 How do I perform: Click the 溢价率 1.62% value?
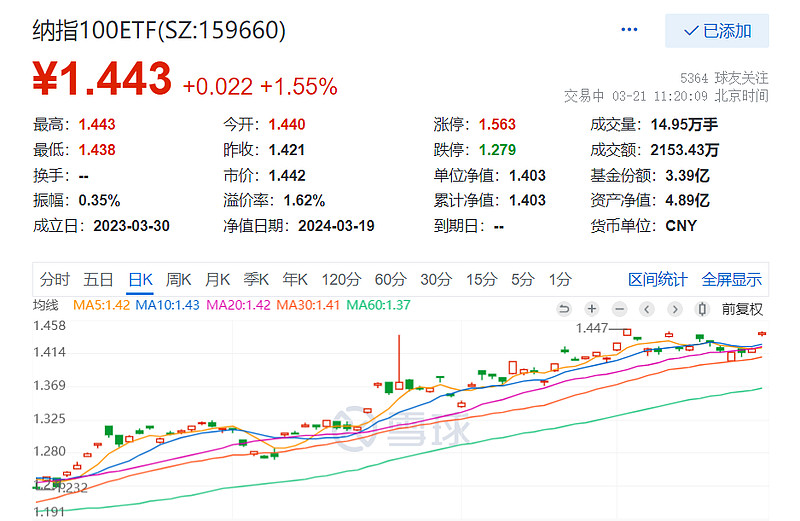click(304, 201)
